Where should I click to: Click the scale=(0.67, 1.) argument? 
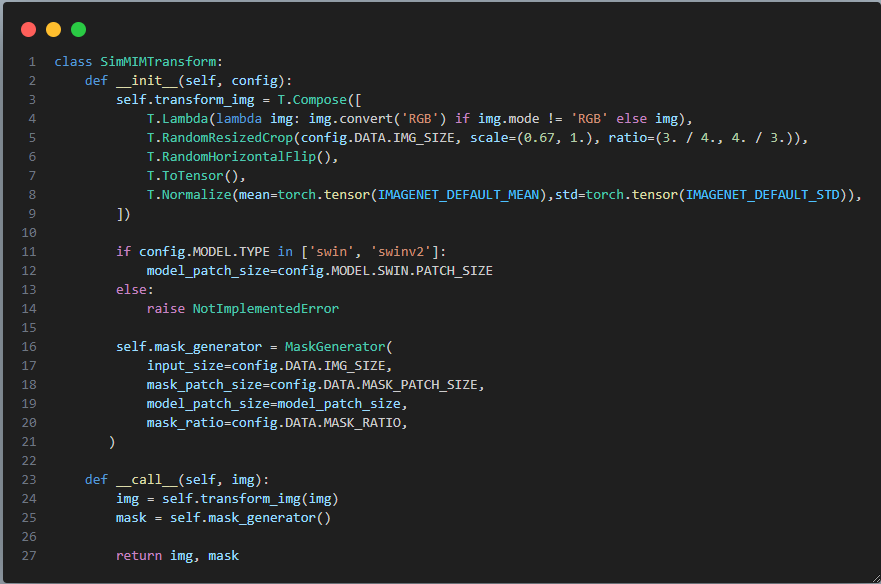click(535, 138)
